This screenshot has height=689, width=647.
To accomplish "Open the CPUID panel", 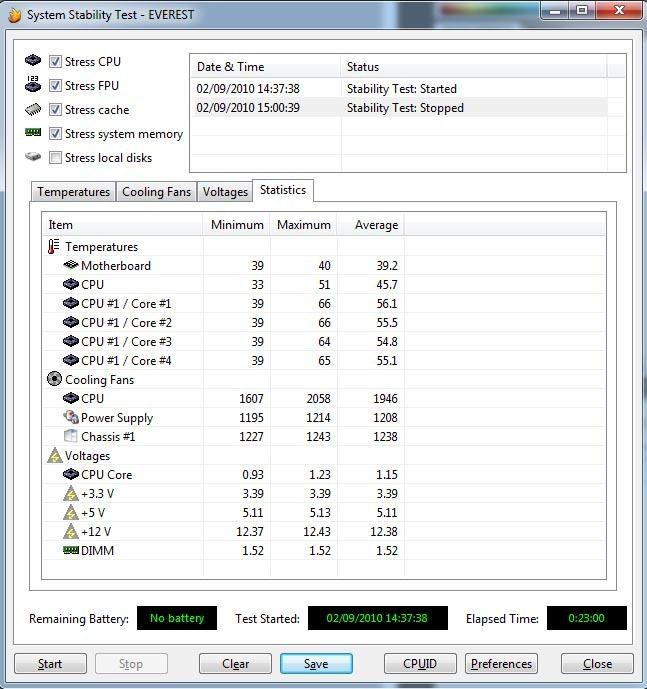I will coord(420,664).
